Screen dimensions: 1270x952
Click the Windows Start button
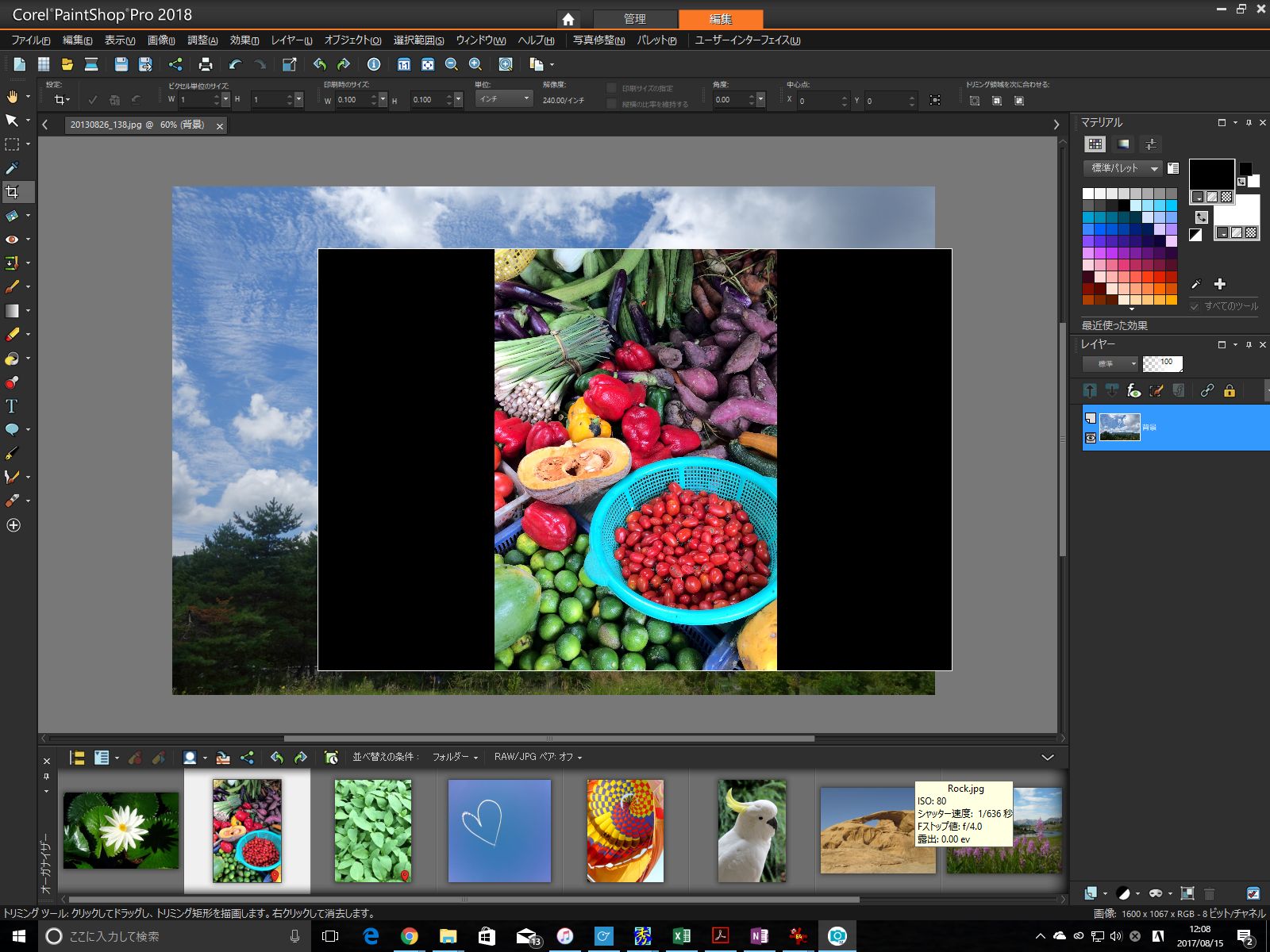(x=19, y=936)
